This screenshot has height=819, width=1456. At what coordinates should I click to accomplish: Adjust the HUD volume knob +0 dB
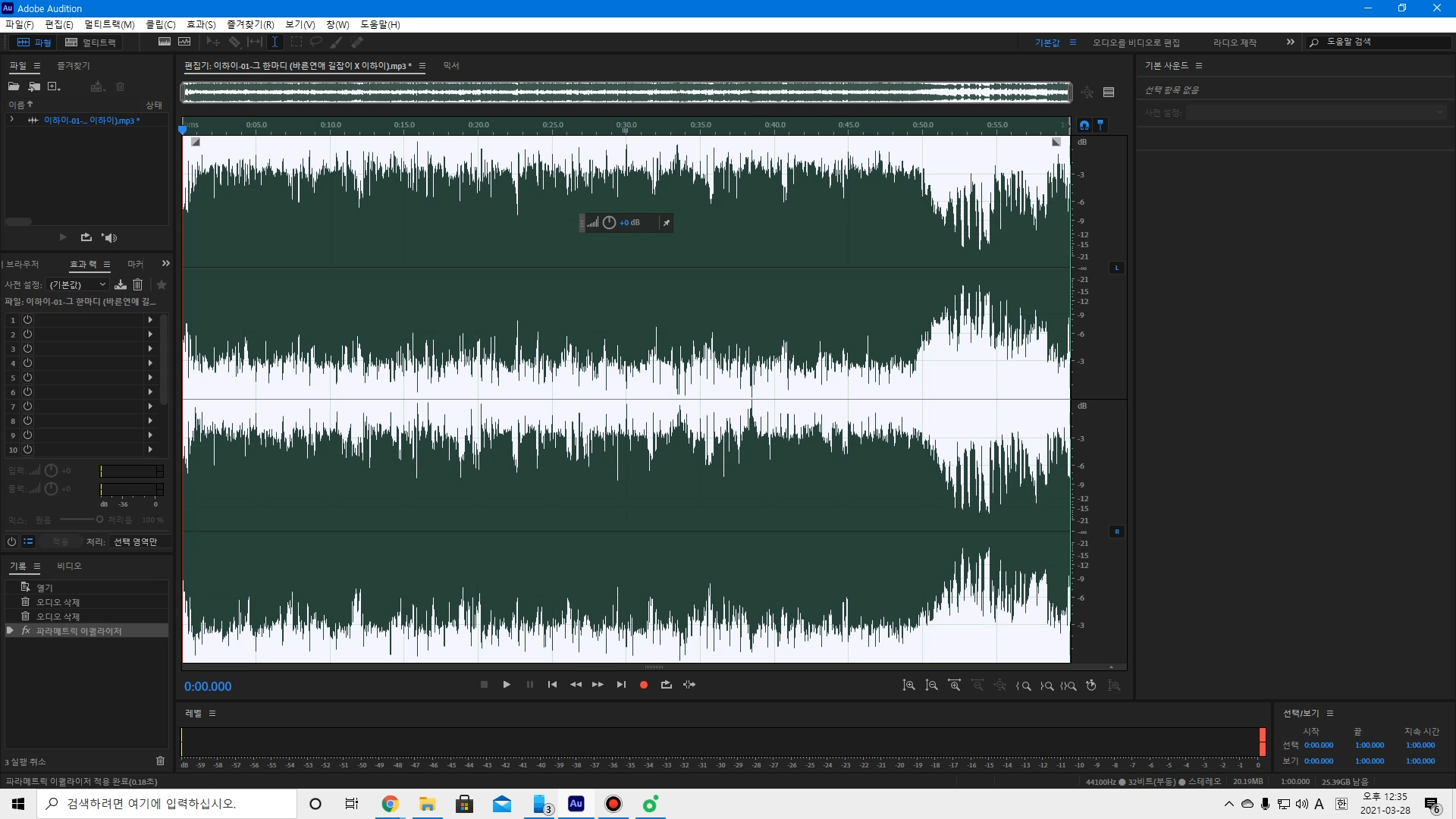pos(609,223)
